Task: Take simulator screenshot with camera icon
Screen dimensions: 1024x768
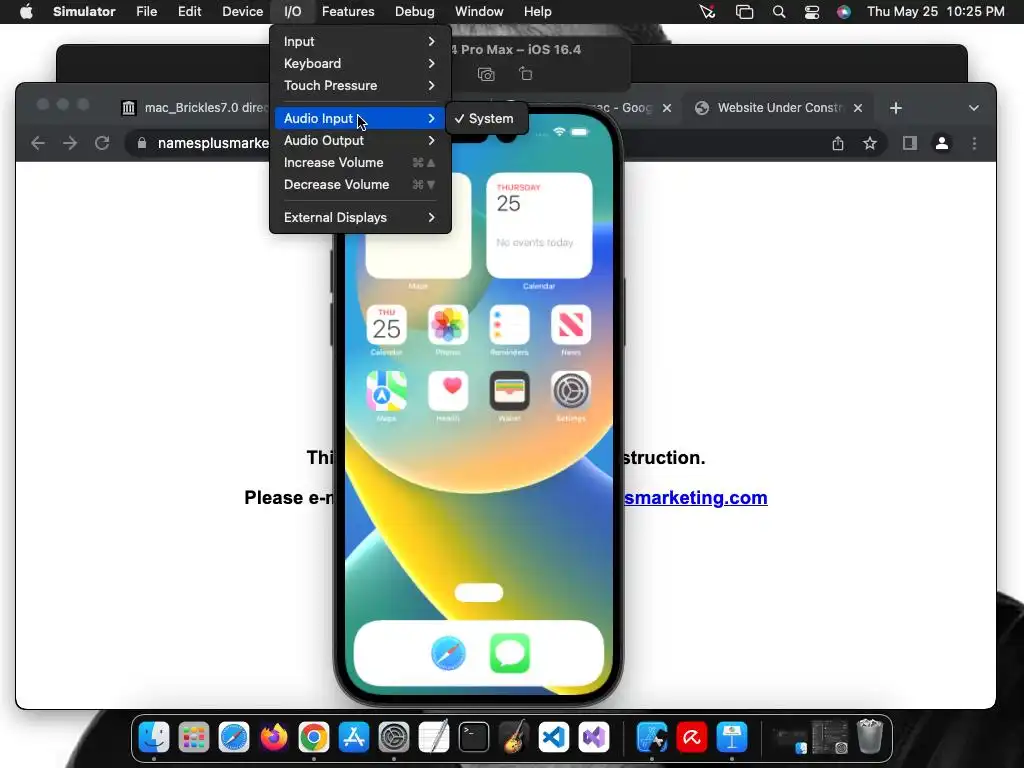Action: (x=486, y=74)
